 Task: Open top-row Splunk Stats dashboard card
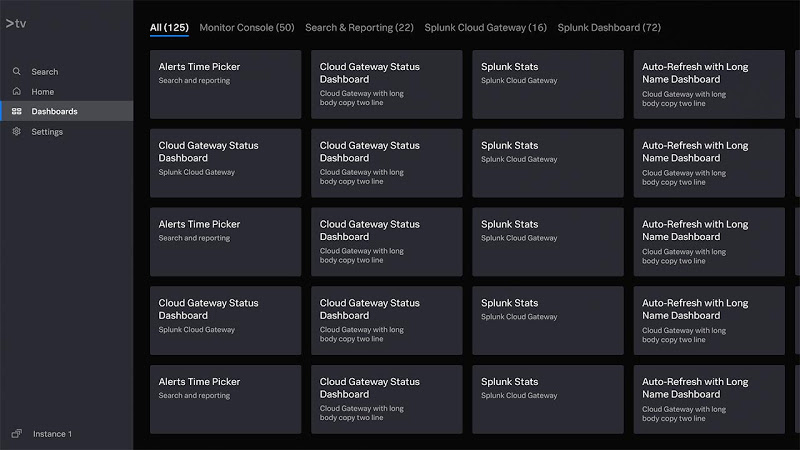click(x=548, y=84)
